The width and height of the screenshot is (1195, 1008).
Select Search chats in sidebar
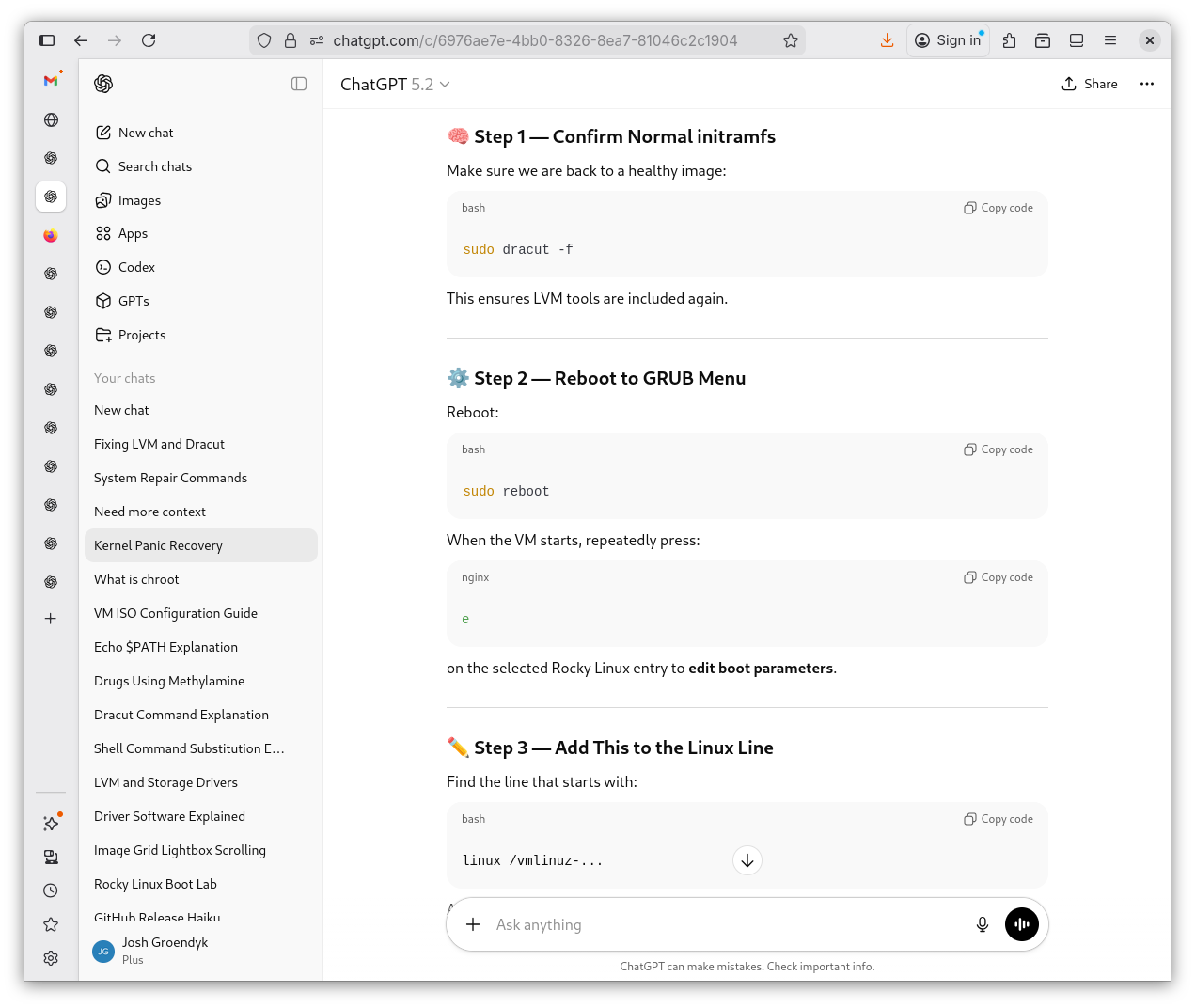coord(155,166)
